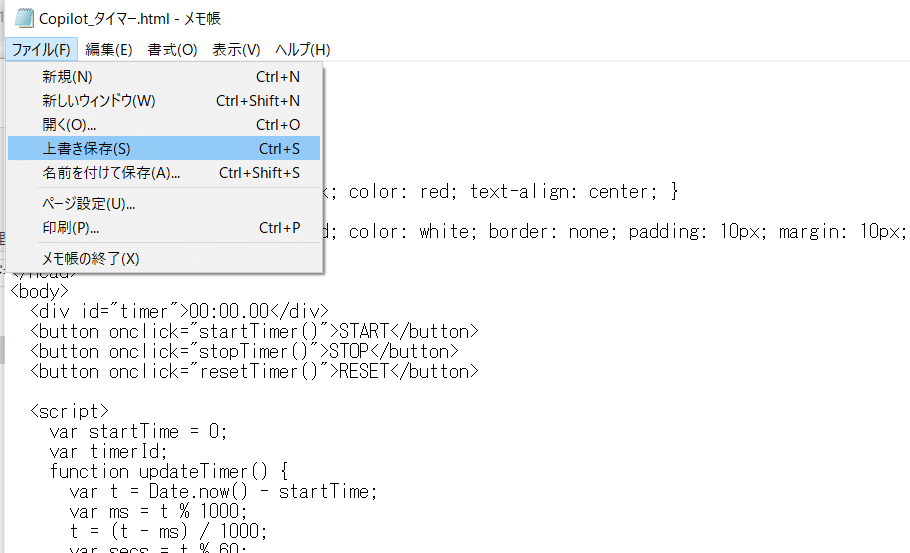Image resolution: width=910 pixels, height=553 pixels.
Task: Open the ヘルプ(H) menu
Action: point(302,50)
